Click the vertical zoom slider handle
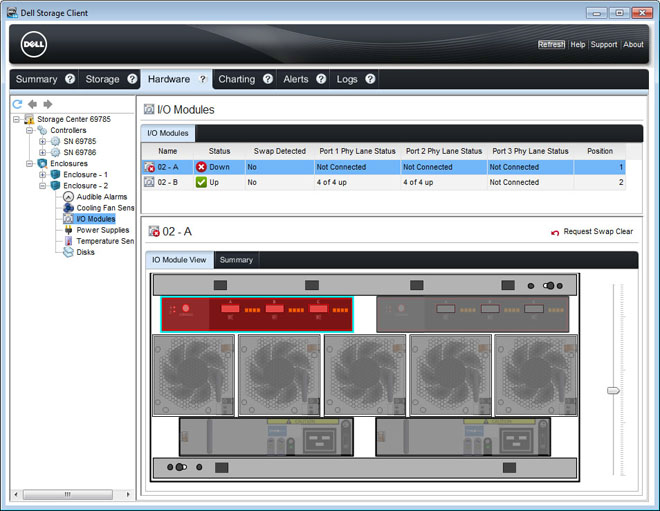 coord(613,390)
